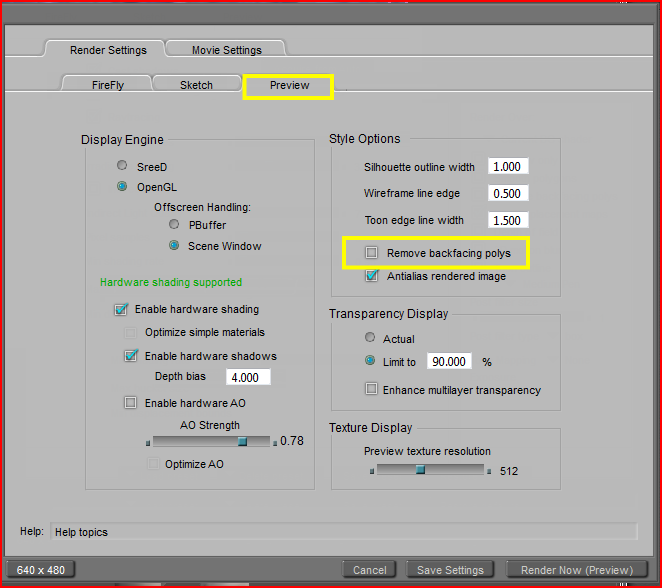Switch to the Sketch tab

[x=197, y=84]
